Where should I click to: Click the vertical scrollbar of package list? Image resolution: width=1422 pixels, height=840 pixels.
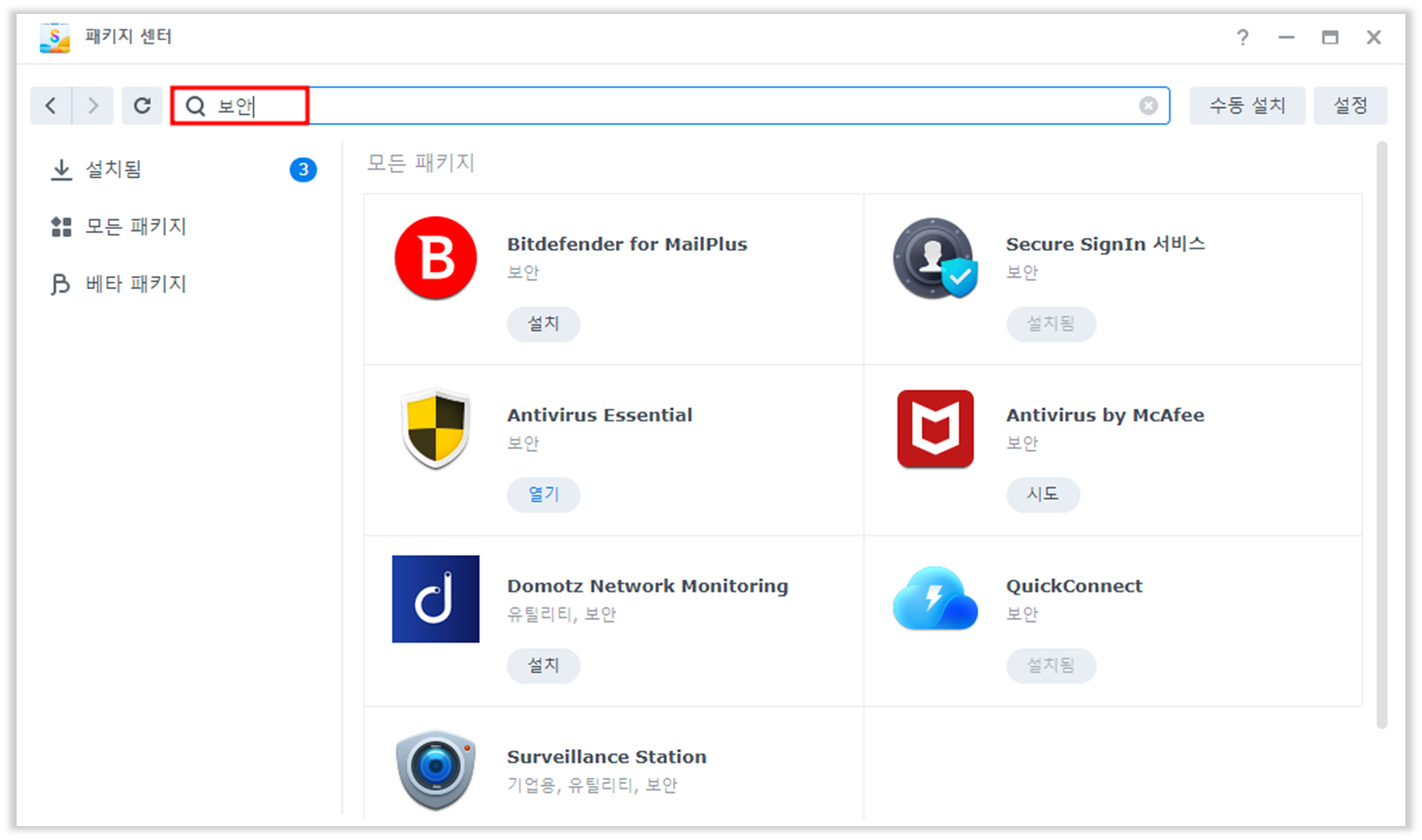(1382, 435)
